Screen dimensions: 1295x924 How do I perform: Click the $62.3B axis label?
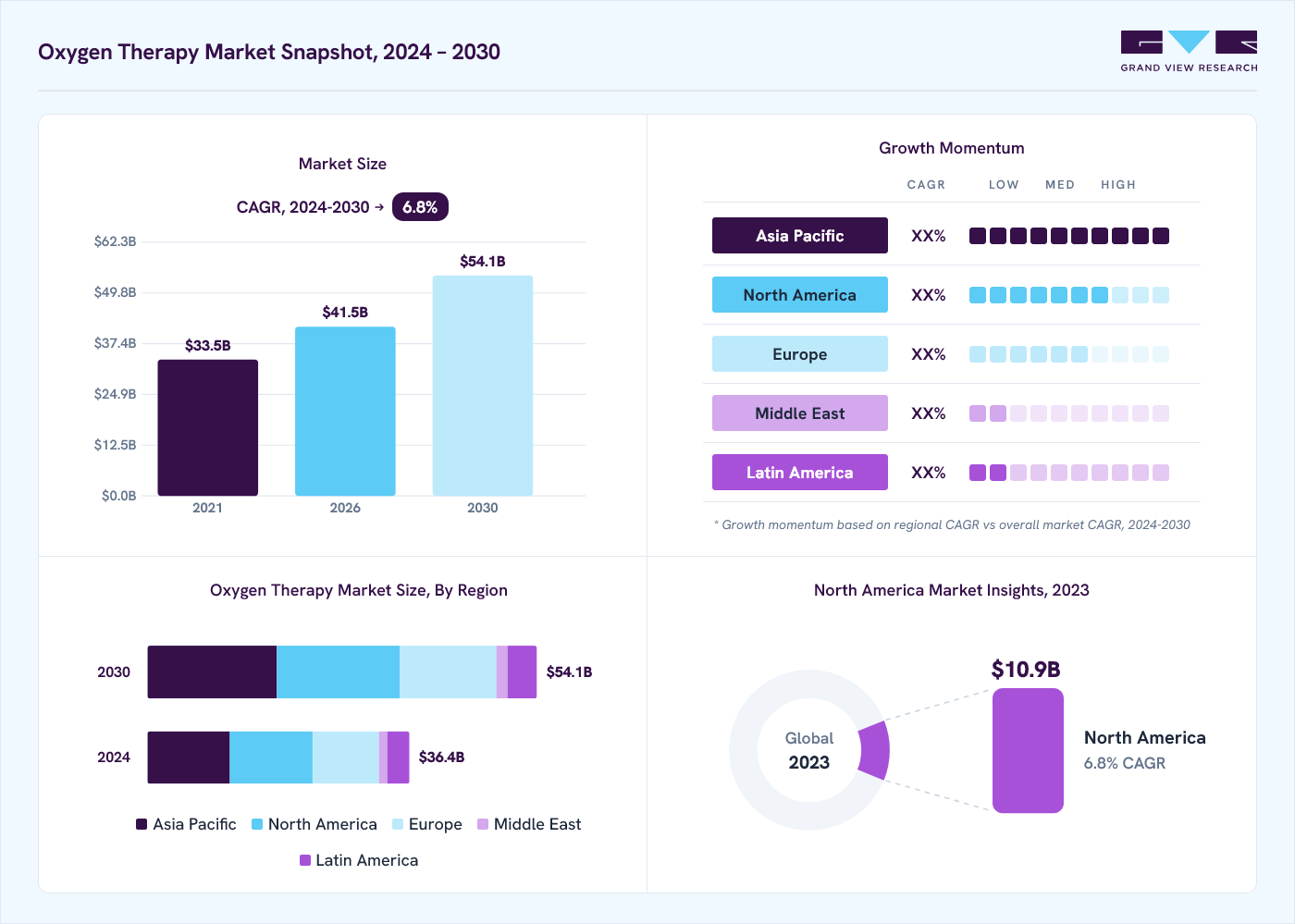(115, 241)
